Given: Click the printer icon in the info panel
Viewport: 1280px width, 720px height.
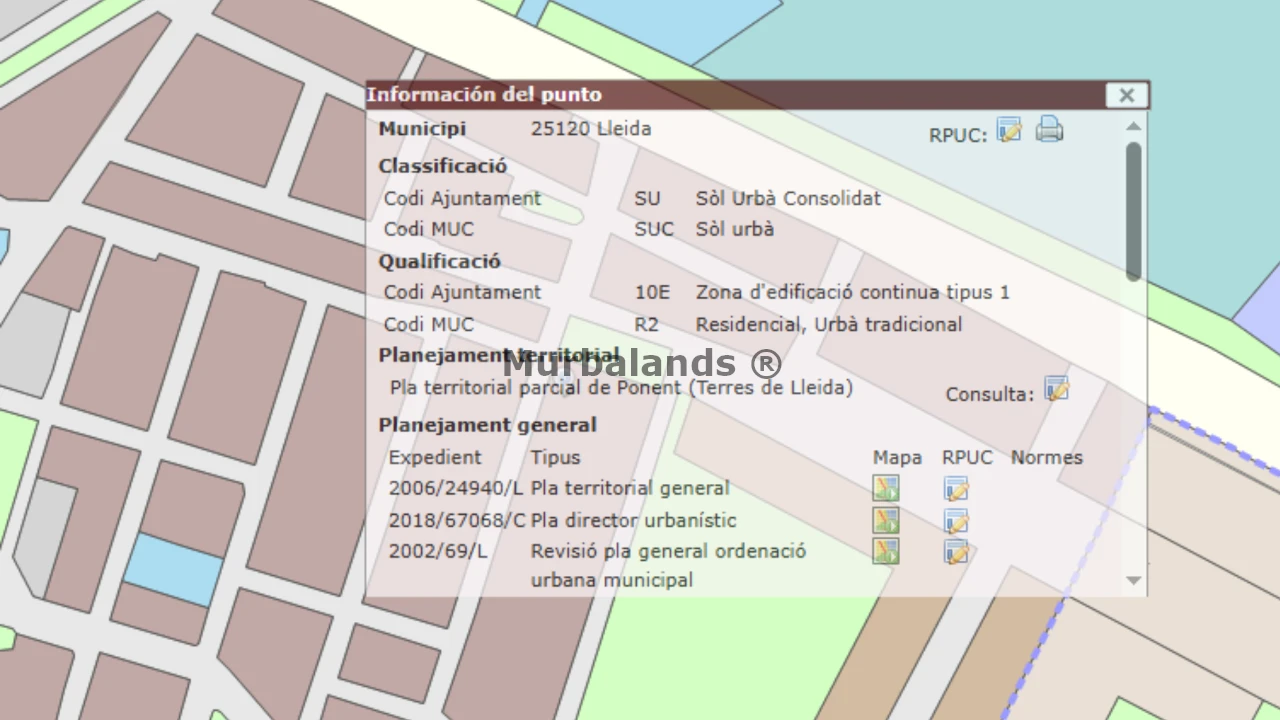Looking at the screenshot, I should (1049, 129).
